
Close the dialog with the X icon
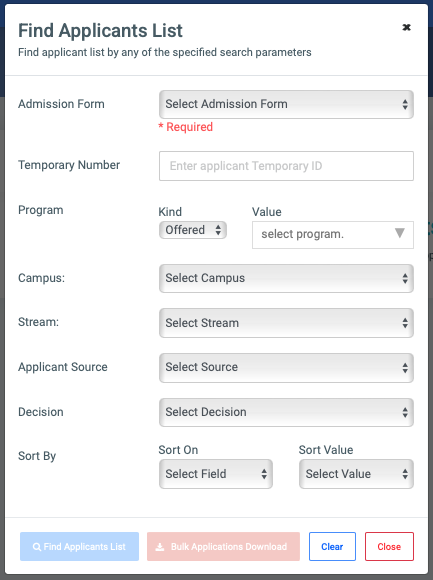pos(406,27)
